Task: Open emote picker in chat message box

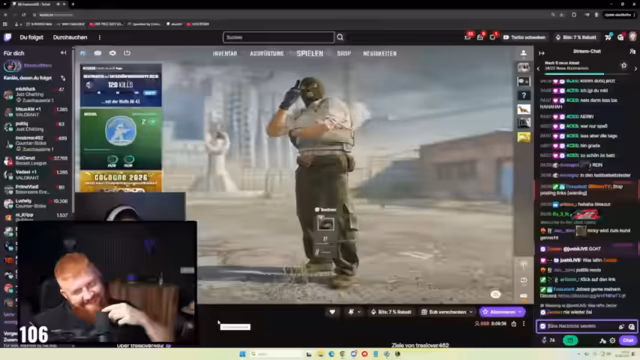Action: (x=631, y=327)
